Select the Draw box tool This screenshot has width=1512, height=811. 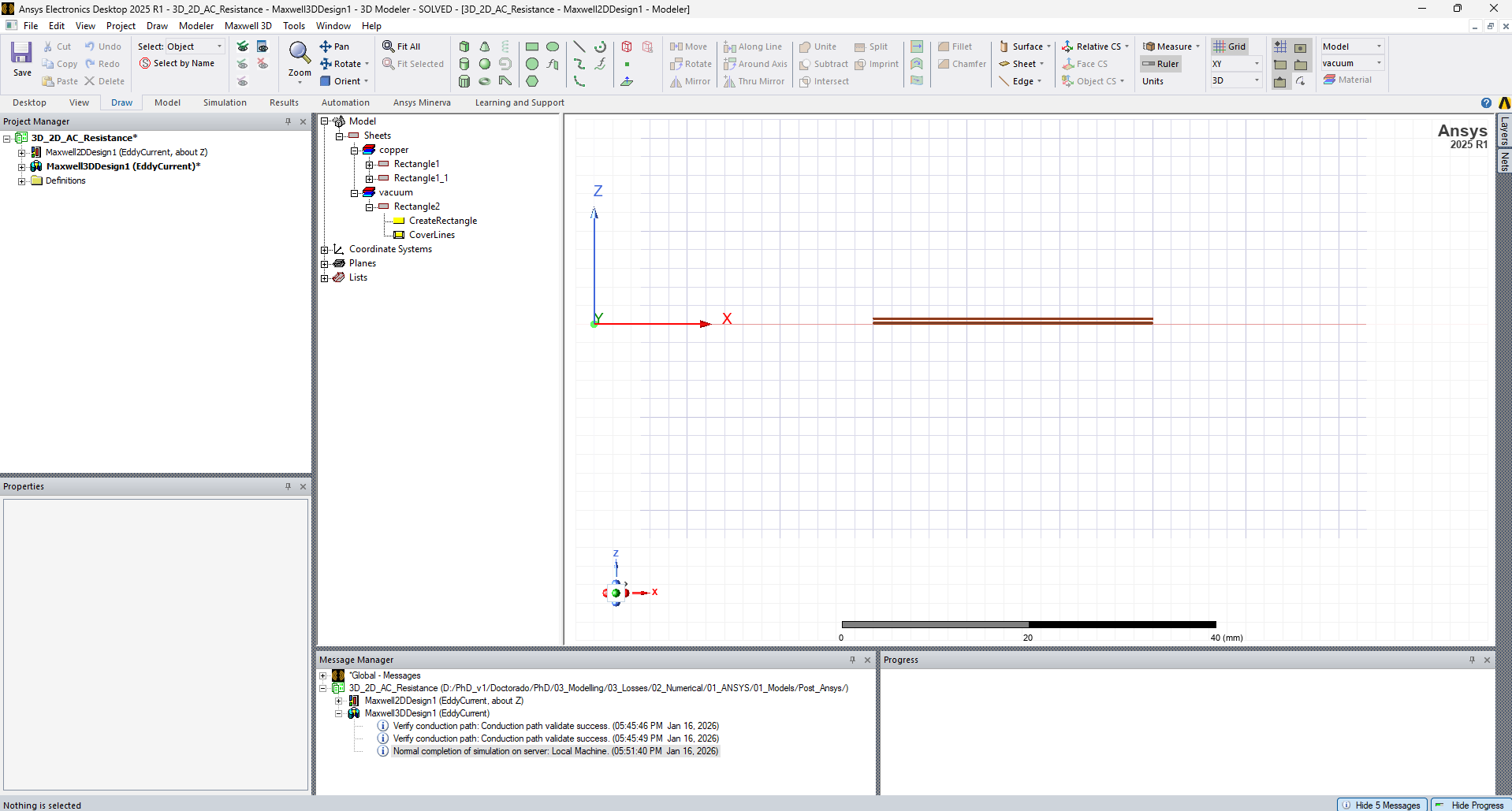[x=464, y=47]
